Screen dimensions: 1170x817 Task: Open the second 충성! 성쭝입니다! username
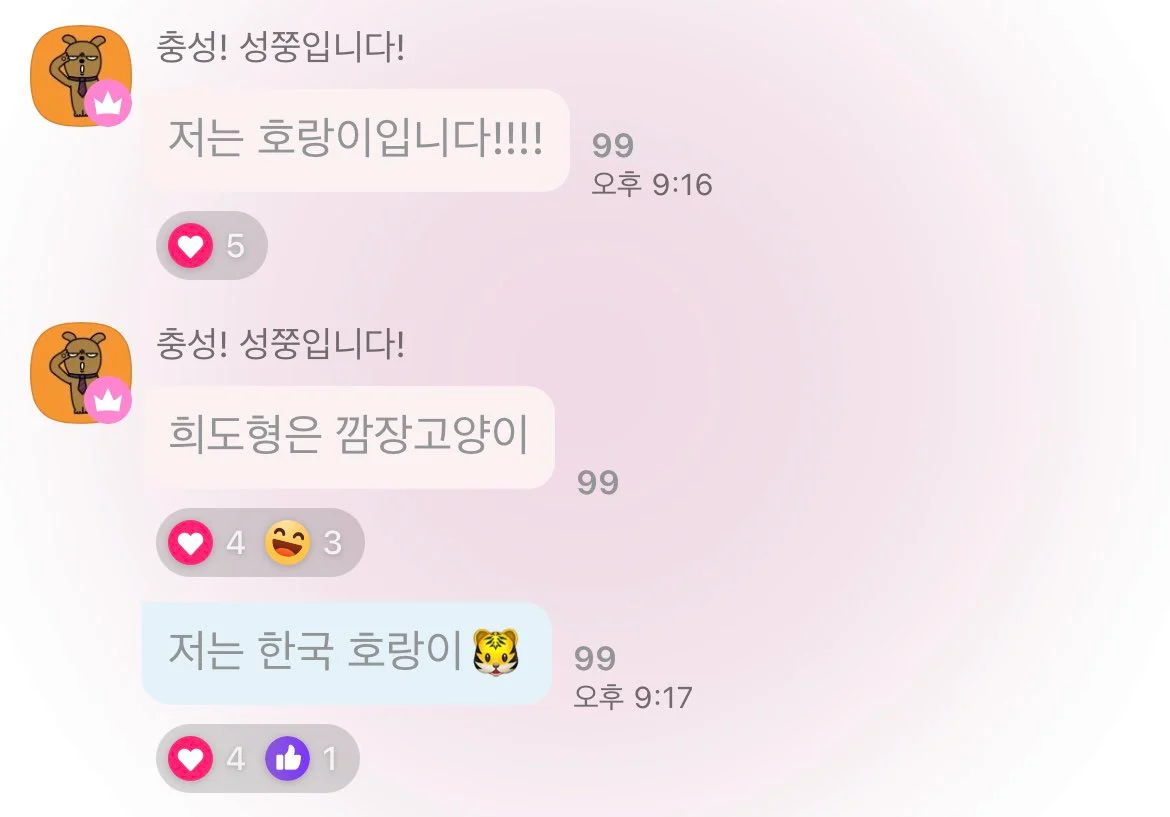coord(281,345)
